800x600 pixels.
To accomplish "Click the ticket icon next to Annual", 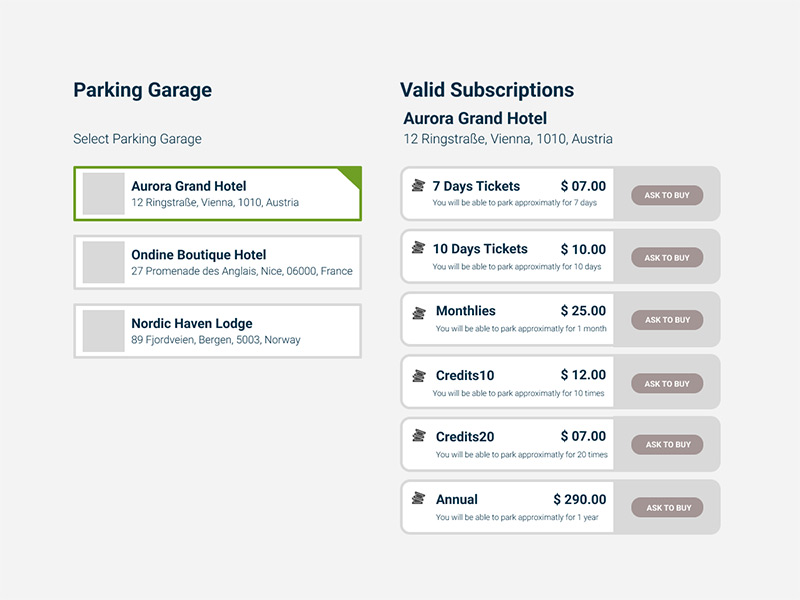I will coord(419,500).
